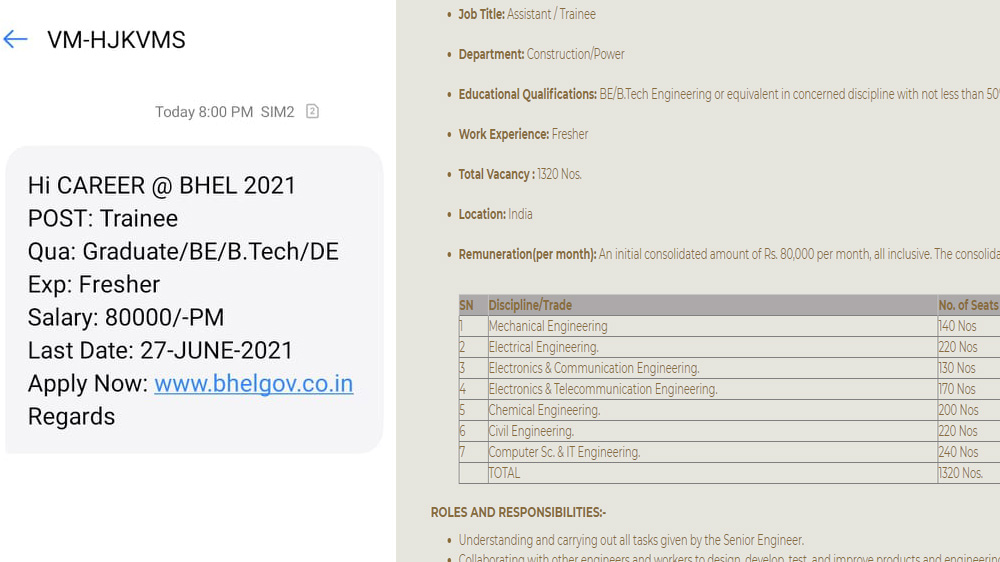The height and width of the screenshot is (562, 1000).
Task: Select the Mechanical Engineering row
Action: pyautogui.click(x=548, y=326)
